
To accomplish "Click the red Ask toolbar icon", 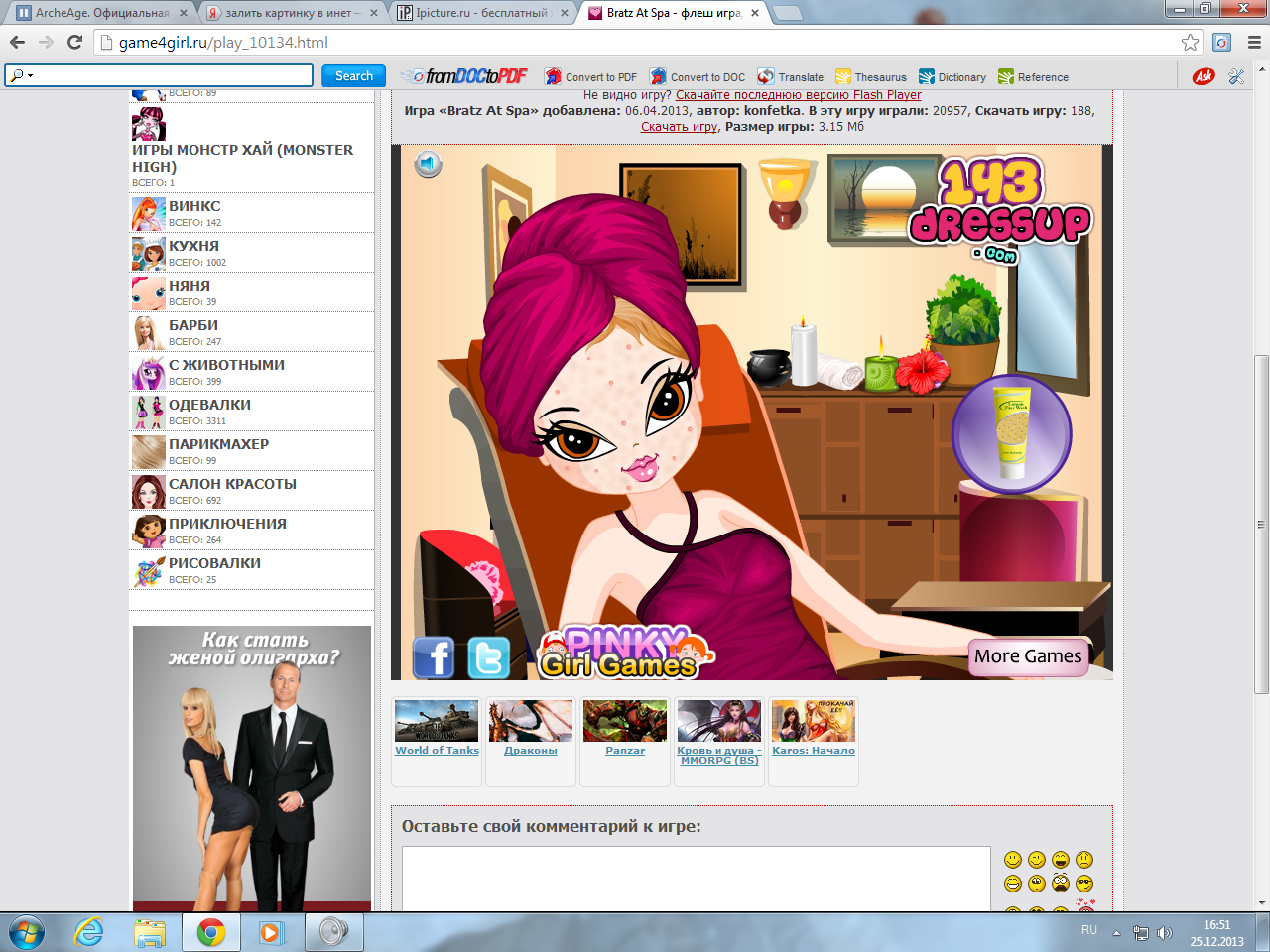I will (x=1204, y=76).
